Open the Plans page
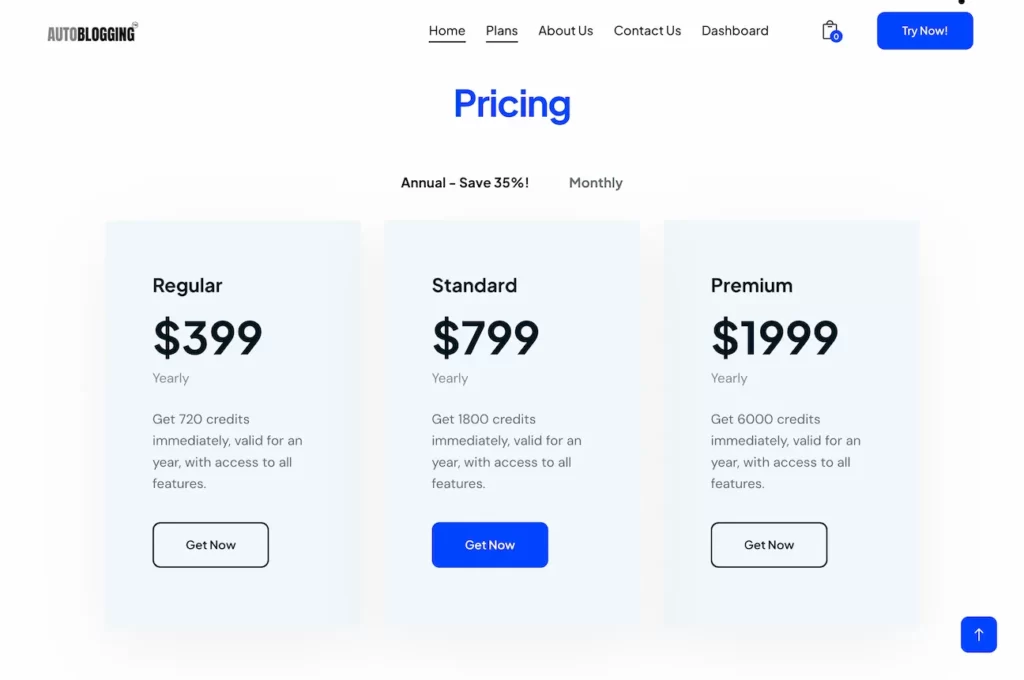Viewport: 1024px width, 680px height. coord(501,30)
